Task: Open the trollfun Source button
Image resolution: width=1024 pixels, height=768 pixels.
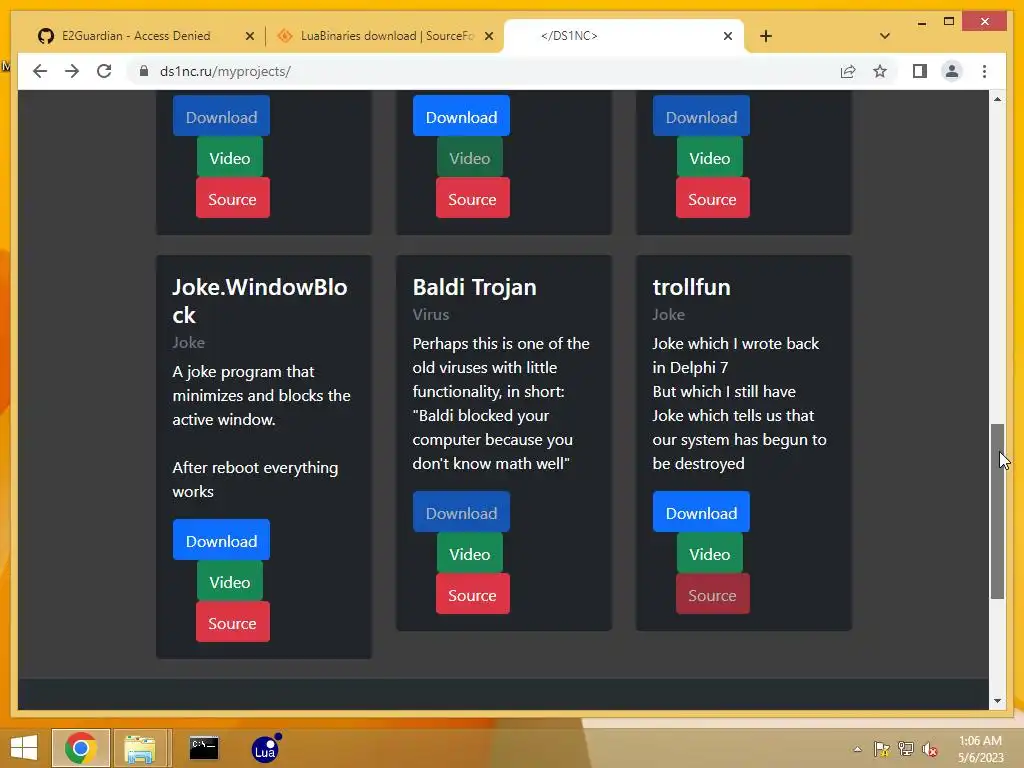Action: 712,594
